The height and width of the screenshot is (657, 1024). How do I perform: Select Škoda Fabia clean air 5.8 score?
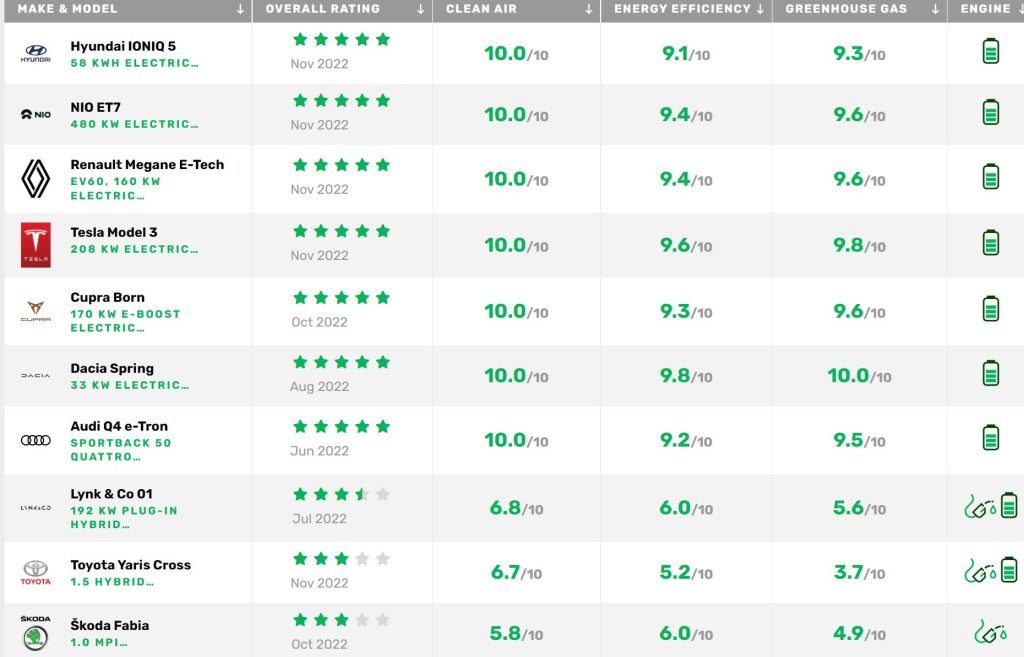pos(517,633)
